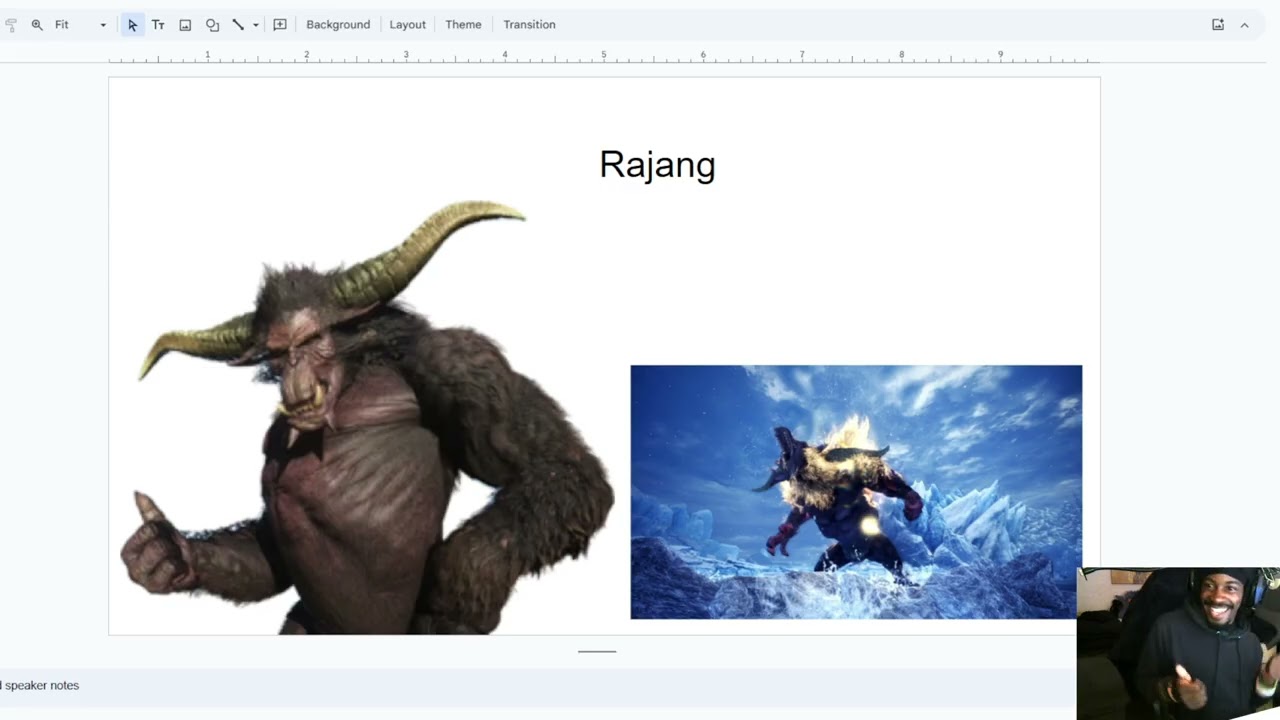Click the horizontal ruler above the slide
This screenshot has width=1280, height=720.
click(x=604, y=56)
